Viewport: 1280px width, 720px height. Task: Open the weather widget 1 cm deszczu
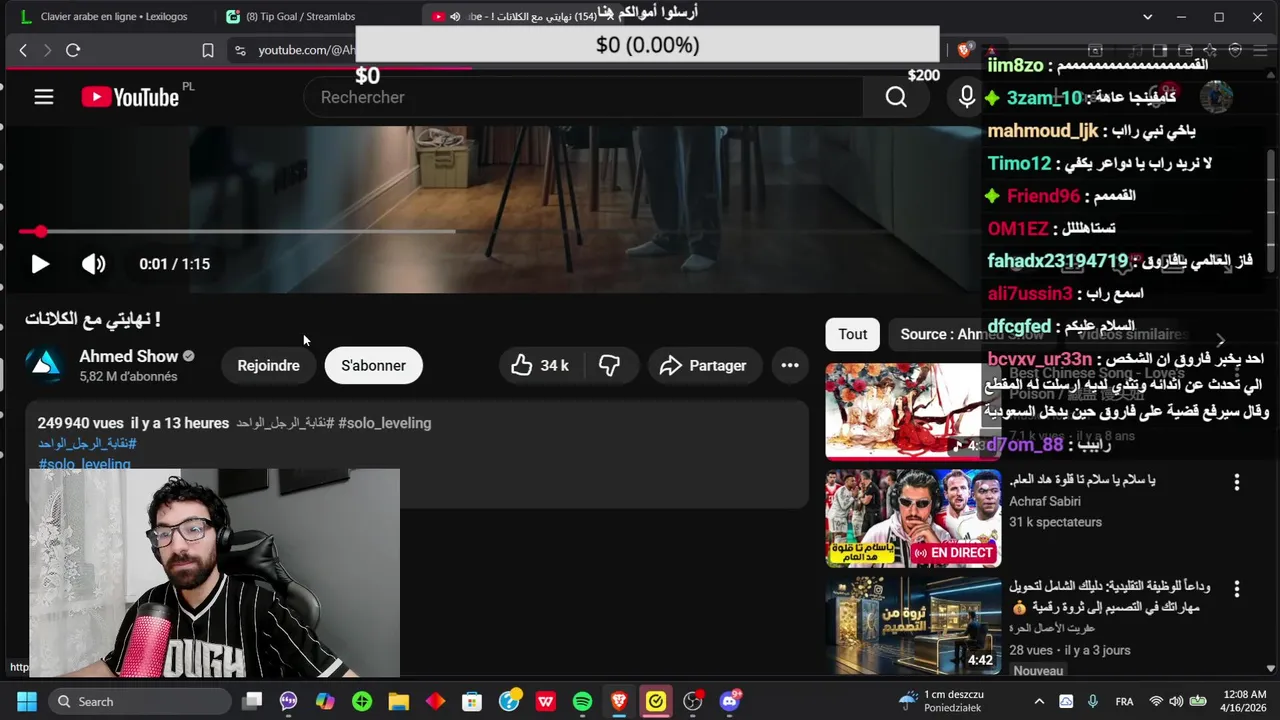(x=942, y=700)
